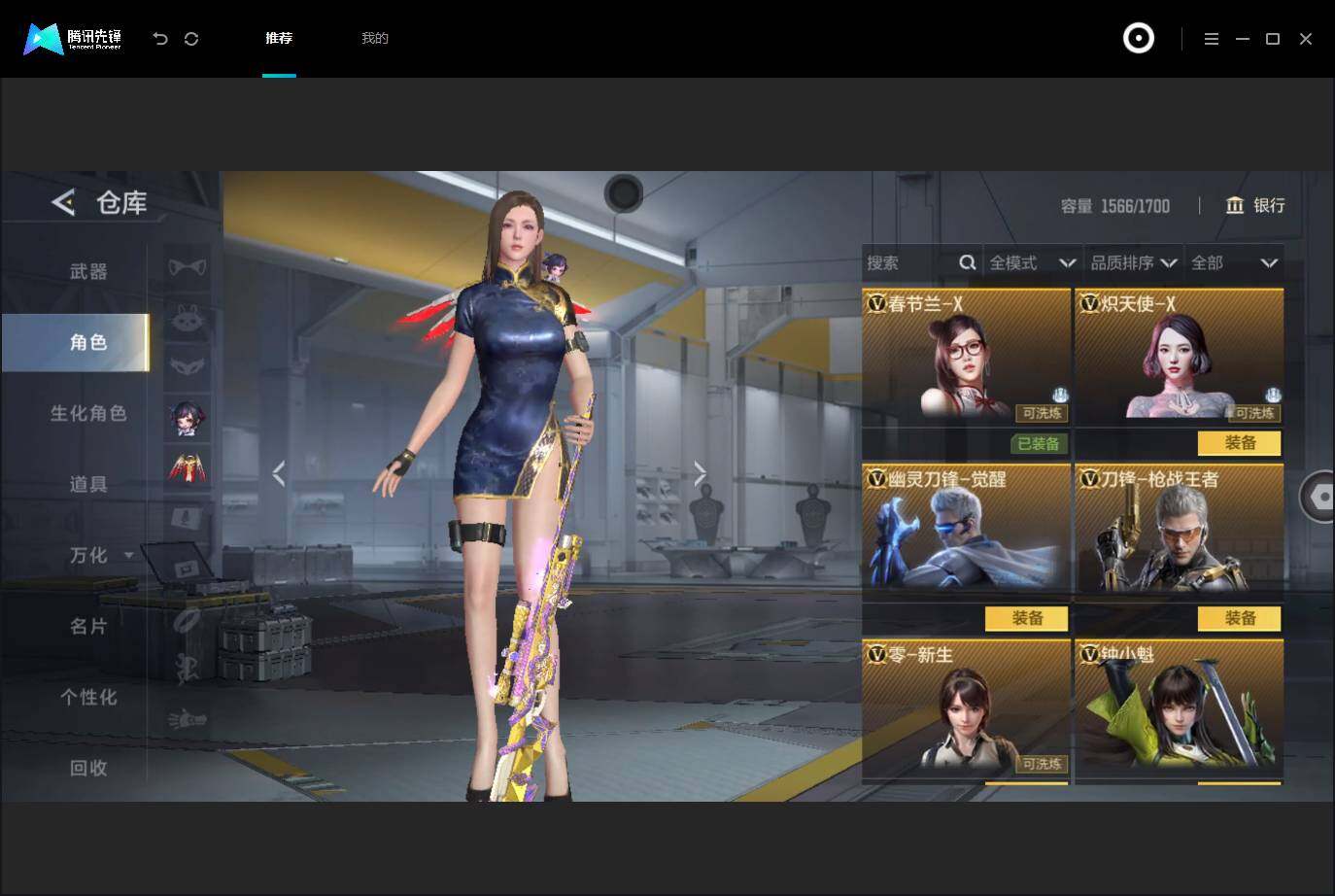1335x896 pixels.
Task: Select the bunny mask slot icon
Action: 187,318
